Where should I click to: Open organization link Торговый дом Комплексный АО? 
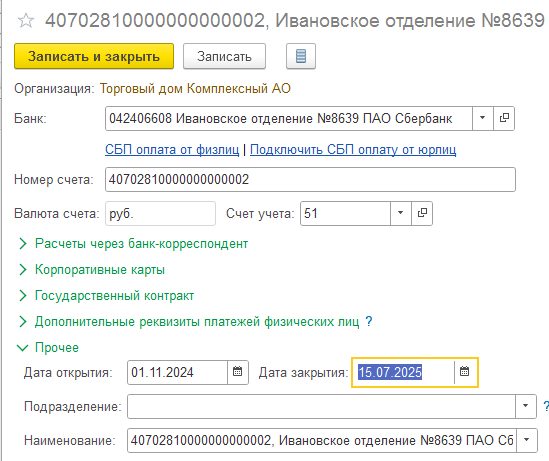point(195,89)
